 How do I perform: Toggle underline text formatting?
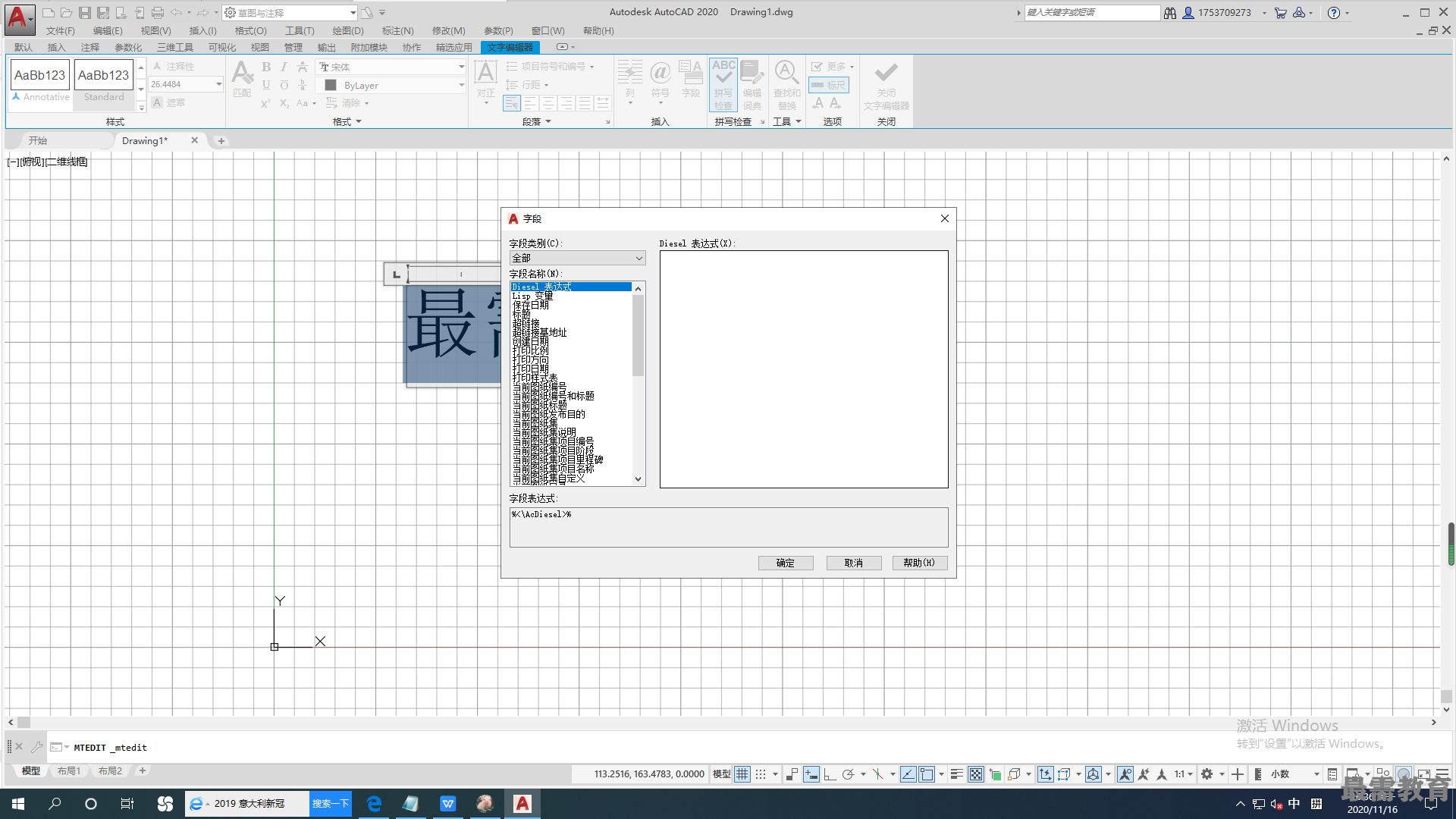point(266,85)
